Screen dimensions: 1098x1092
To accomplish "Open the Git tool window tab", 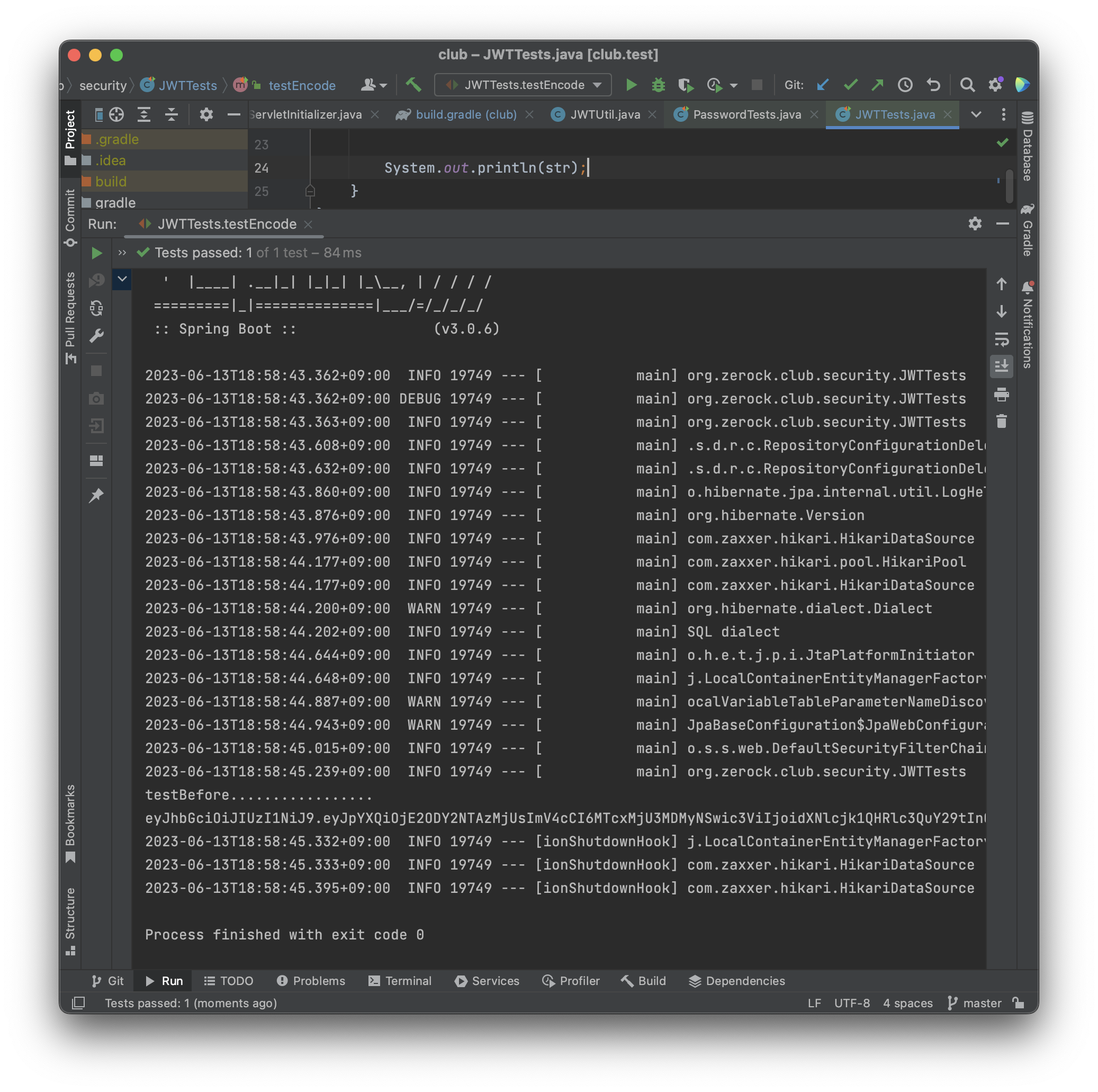I will [108, 981].
